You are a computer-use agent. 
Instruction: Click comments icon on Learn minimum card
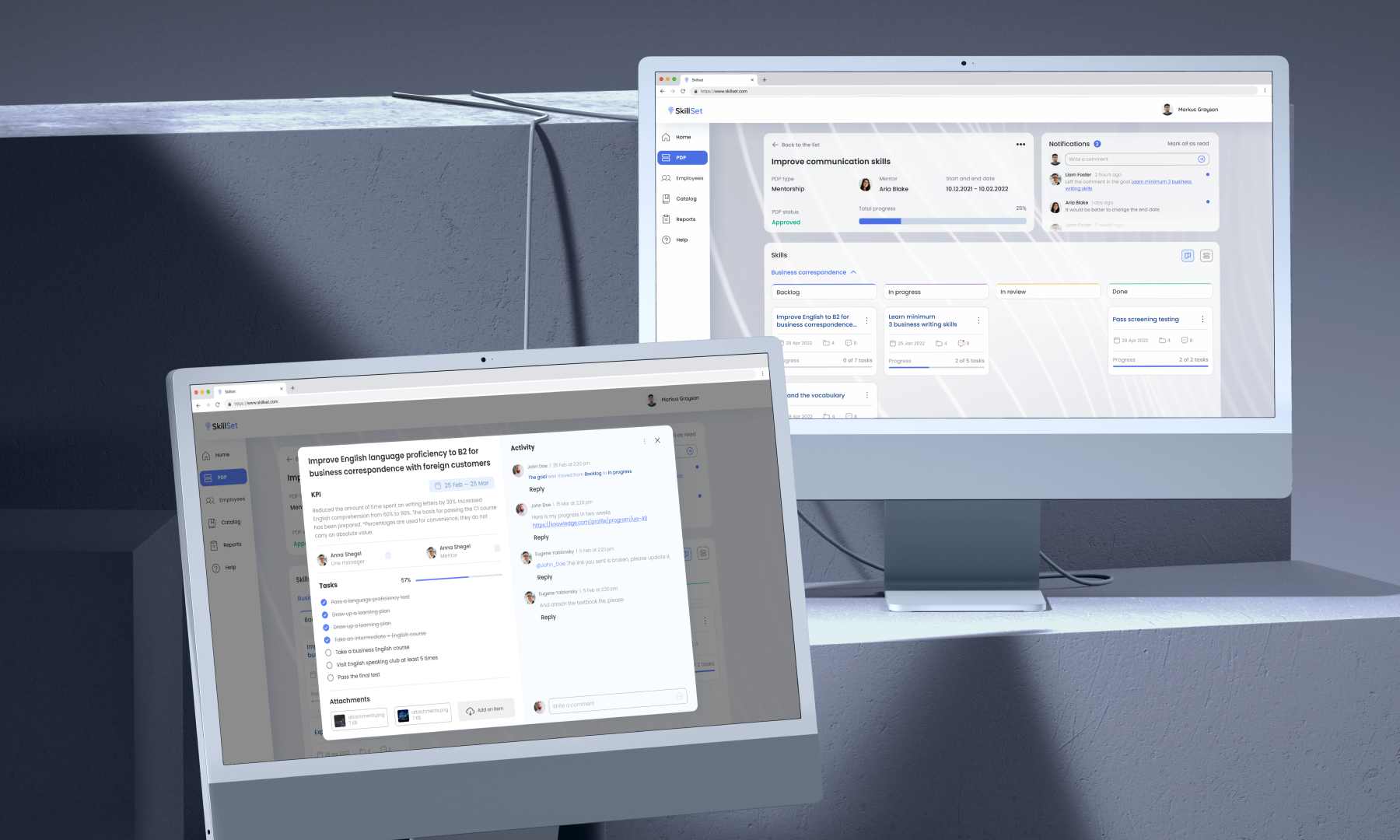(x=961, y=343)
